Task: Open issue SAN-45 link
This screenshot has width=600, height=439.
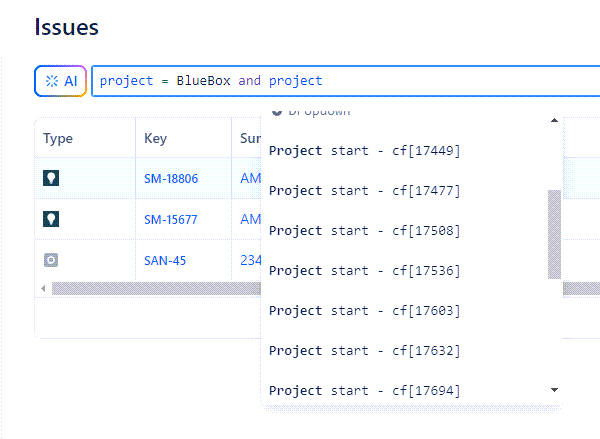Action: tap(165, 261)
